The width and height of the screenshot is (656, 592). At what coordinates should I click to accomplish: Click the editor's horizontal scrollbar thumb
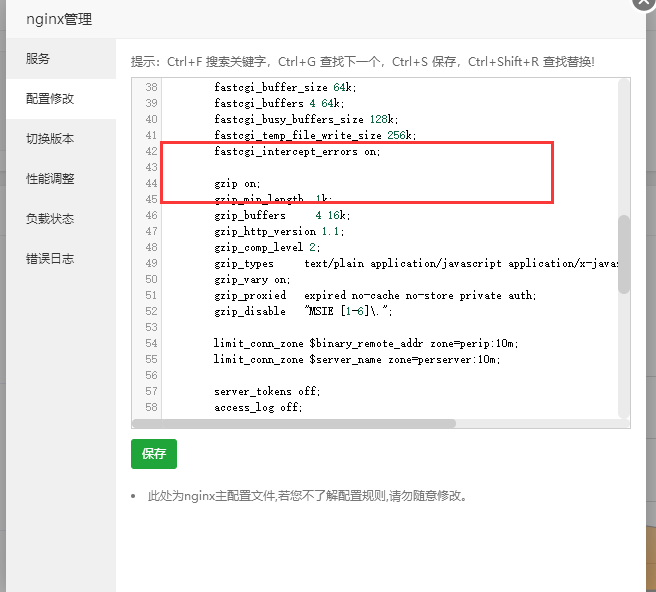tap(294, 423)
